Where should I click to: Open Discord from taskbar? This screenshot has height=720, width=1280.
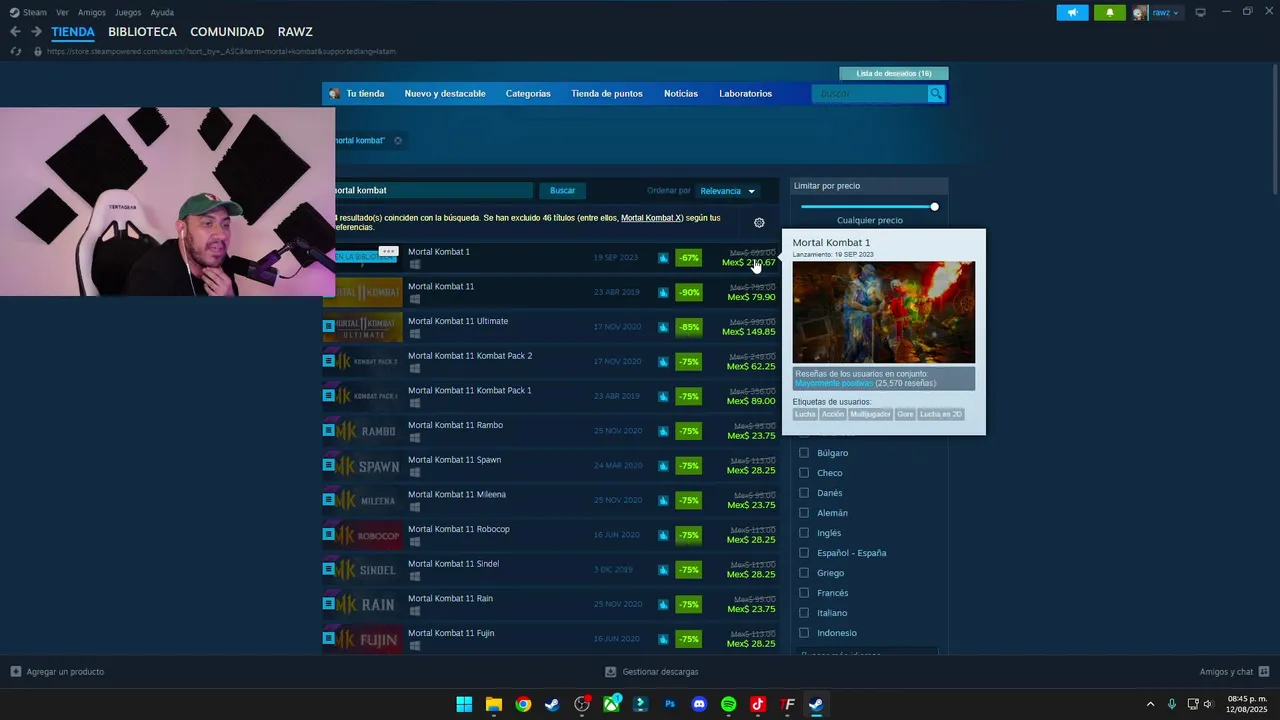coord(699,704)
